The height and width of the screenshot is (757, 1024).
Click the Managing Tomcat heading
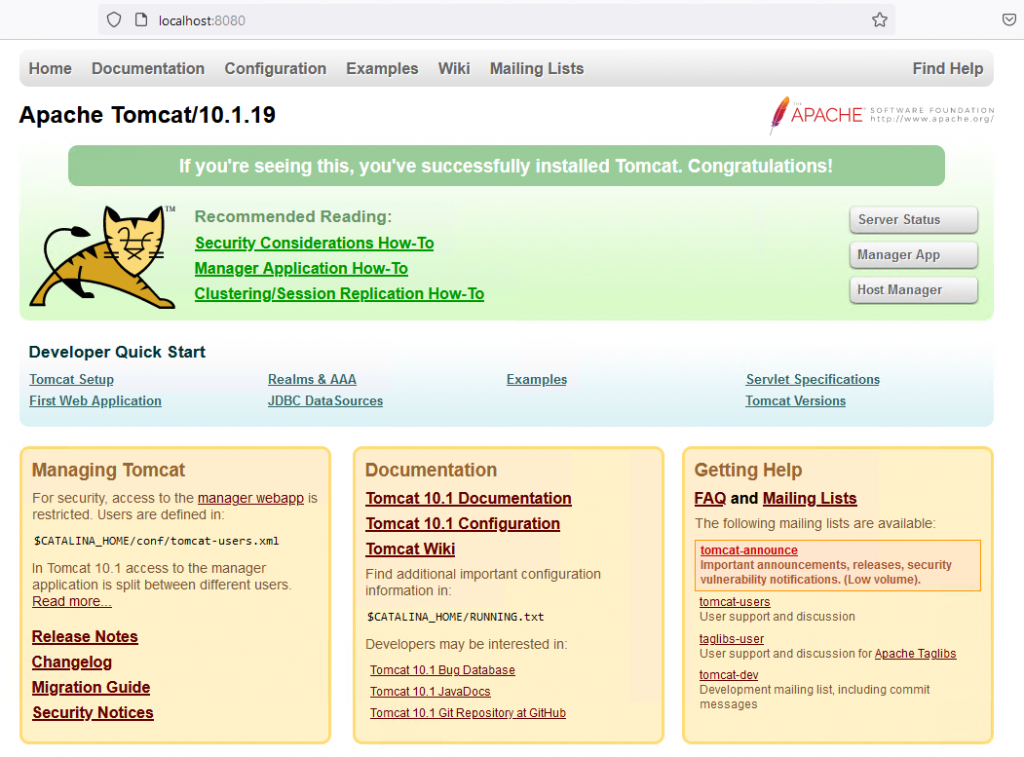(108, 470)
